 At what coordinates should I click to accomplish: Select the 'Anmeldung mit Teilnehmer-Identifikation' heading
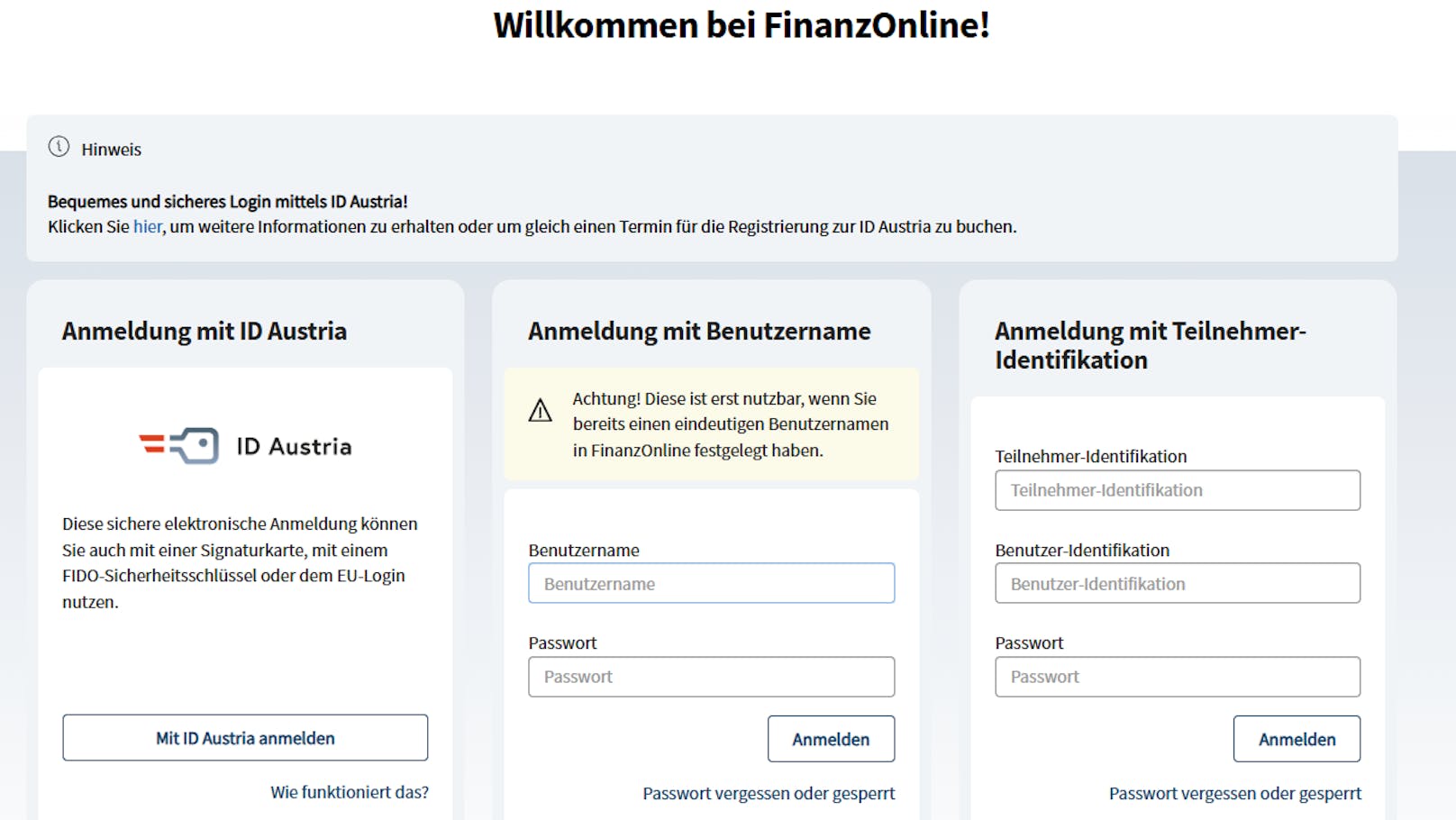[x=1151, y=345]
